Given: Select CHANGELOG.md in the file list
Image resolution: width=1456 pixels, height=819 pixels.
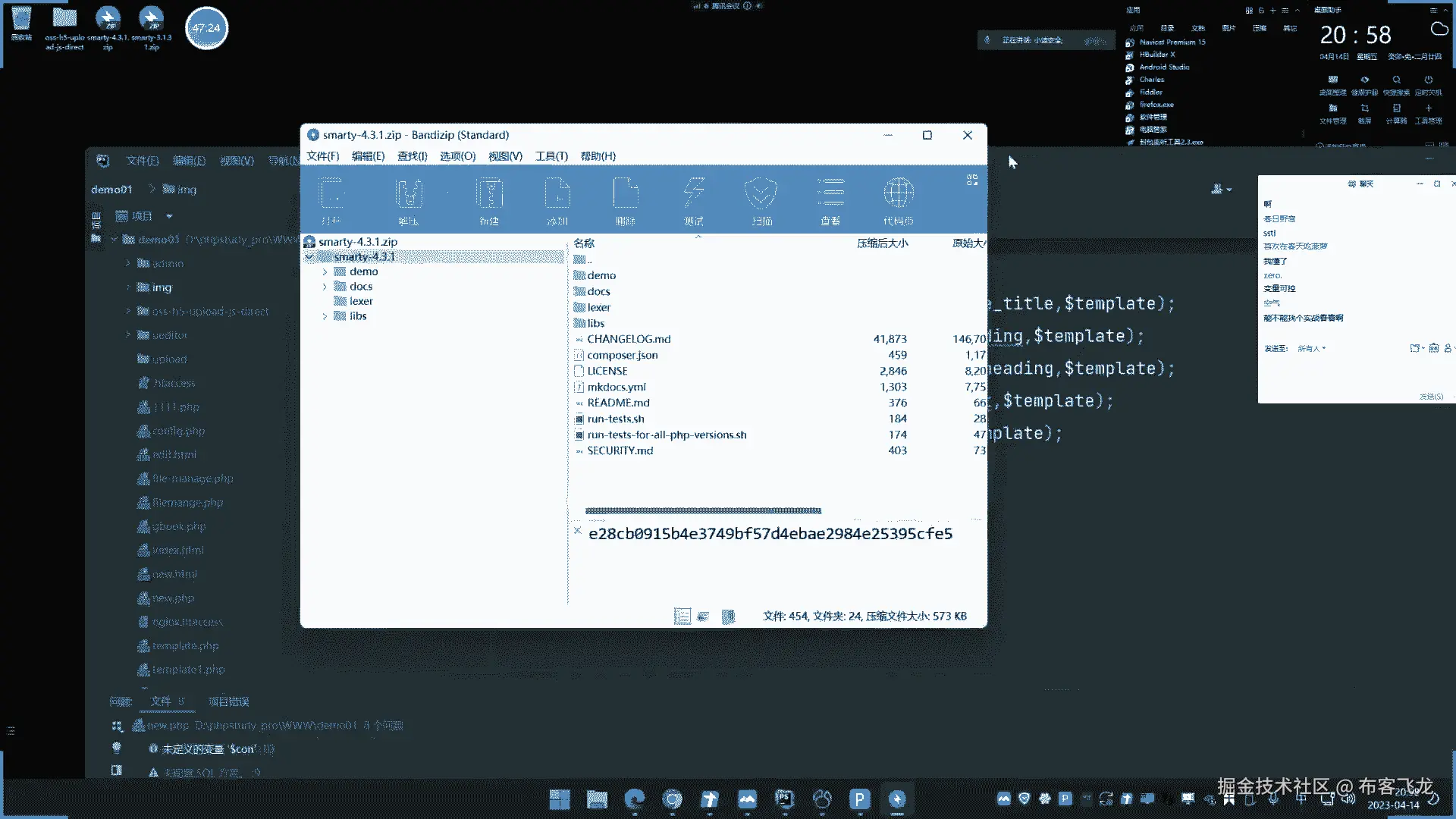Looking at the screenshot, I should click(x=629, y=339).
